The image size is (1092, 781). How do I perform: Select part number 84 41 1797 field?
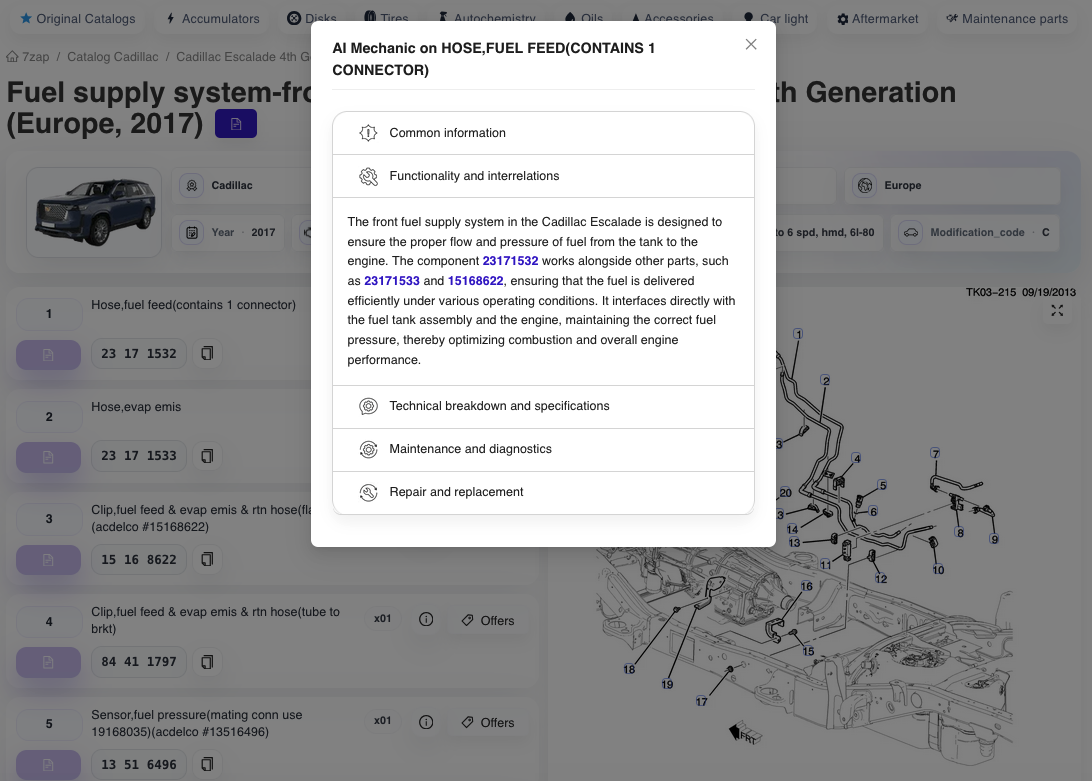(139, 662)
